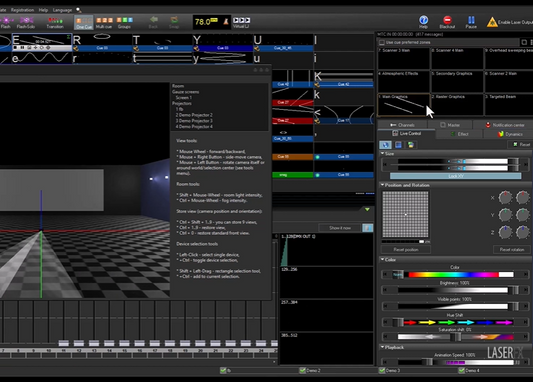Screen dimensions: 533x382
Task: Click the Flash/Solo toolbar icon
Action: [26, 20]
